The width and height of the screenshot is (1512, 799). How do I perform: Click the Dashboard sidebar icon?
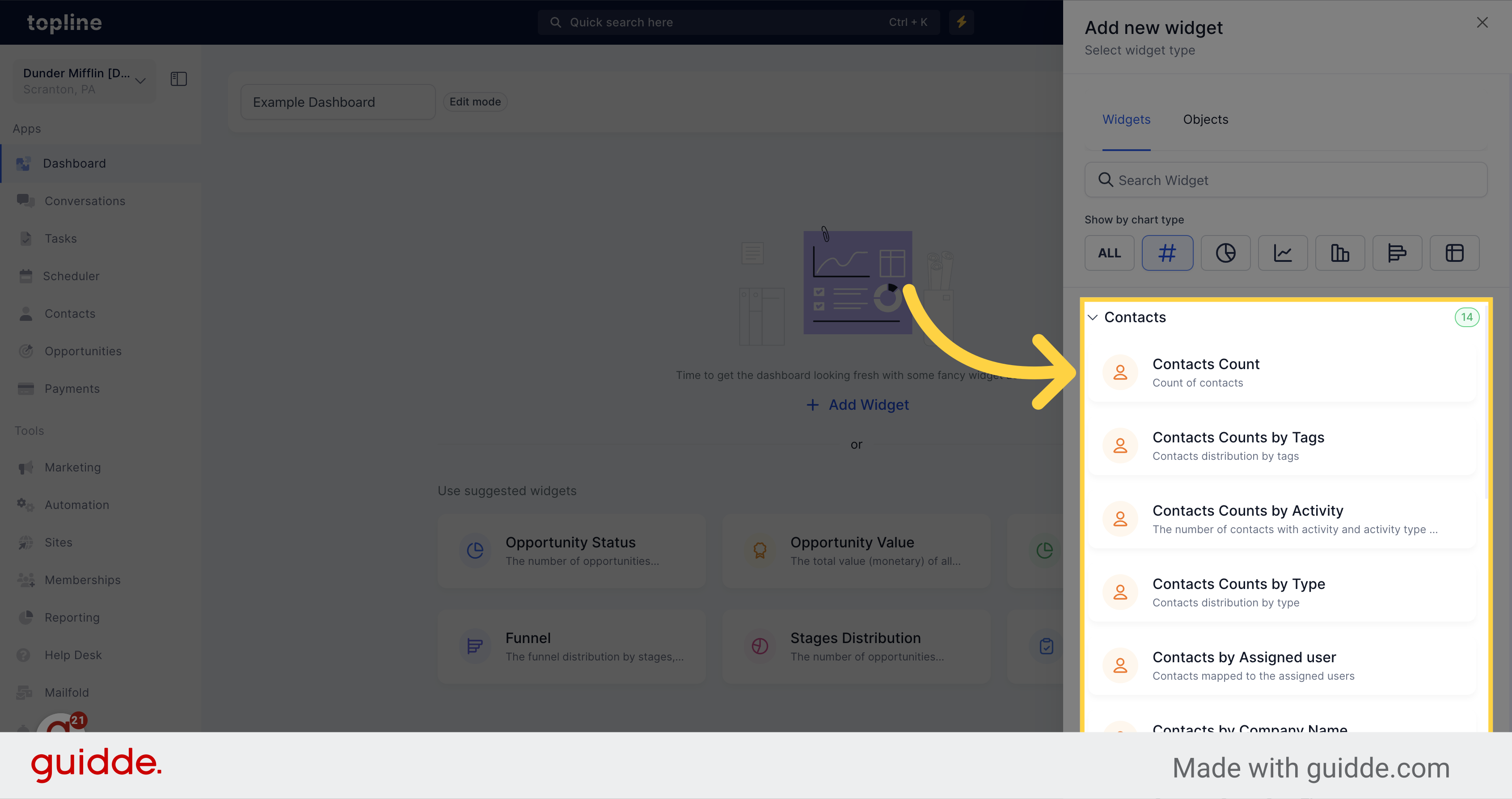(25, 163)
